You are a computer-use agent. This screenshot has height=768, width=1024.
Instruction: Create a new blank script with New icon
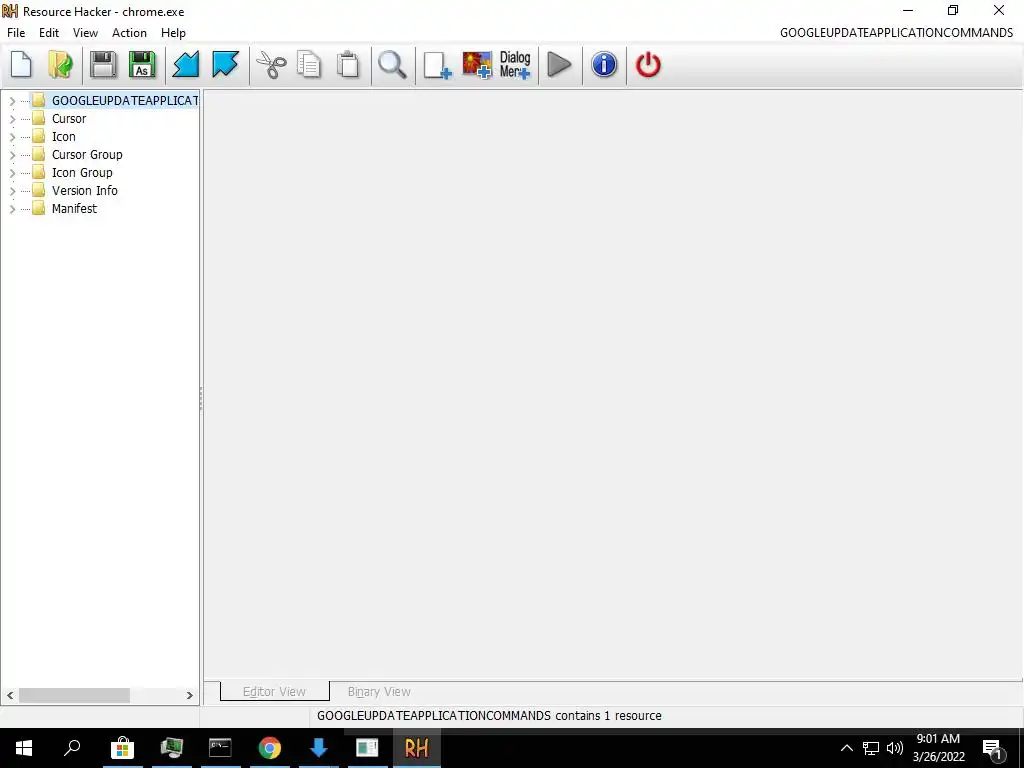point(21,65)
